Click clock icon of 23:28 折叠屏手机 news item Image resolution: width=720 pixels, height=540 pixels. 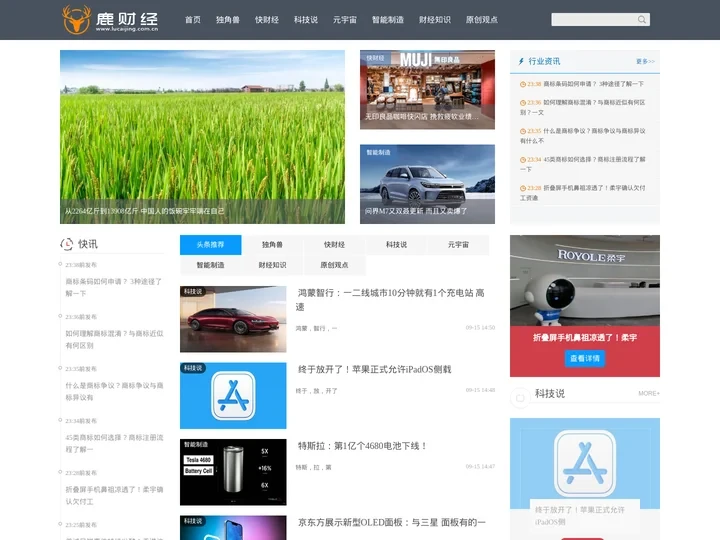click(523, 188)
